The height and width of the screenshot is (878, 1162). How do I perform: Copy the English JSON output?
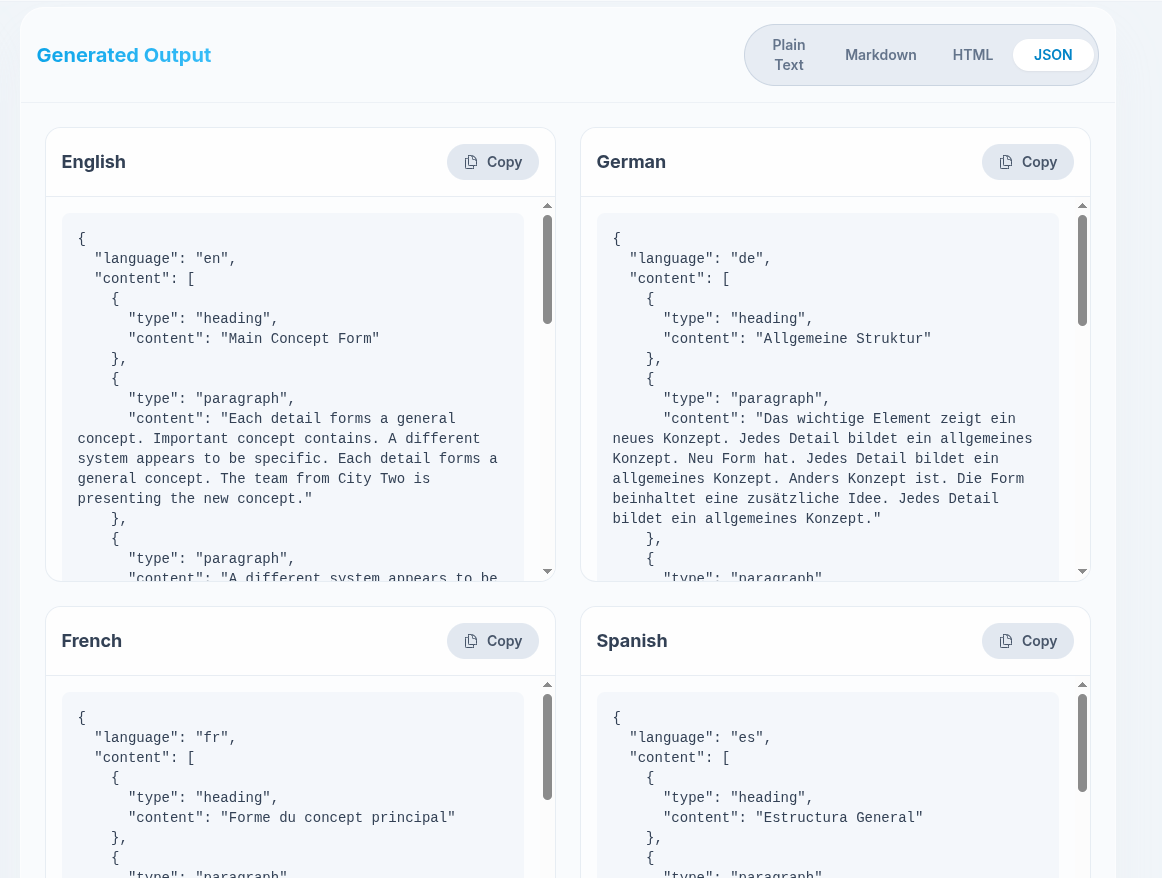click(x=492, y=161)
